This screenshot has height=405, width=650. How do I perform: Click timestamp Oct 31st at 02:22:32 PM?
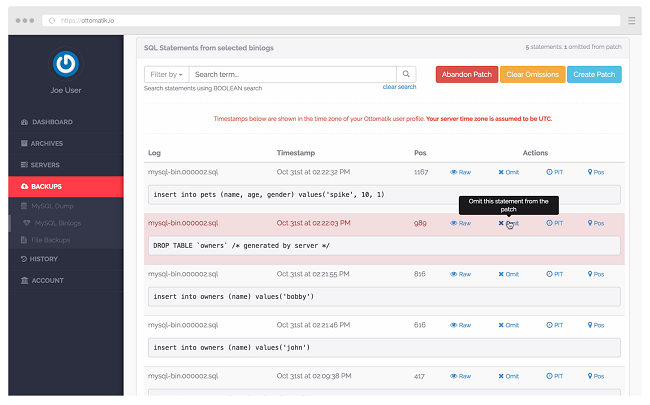pos(313,172)
